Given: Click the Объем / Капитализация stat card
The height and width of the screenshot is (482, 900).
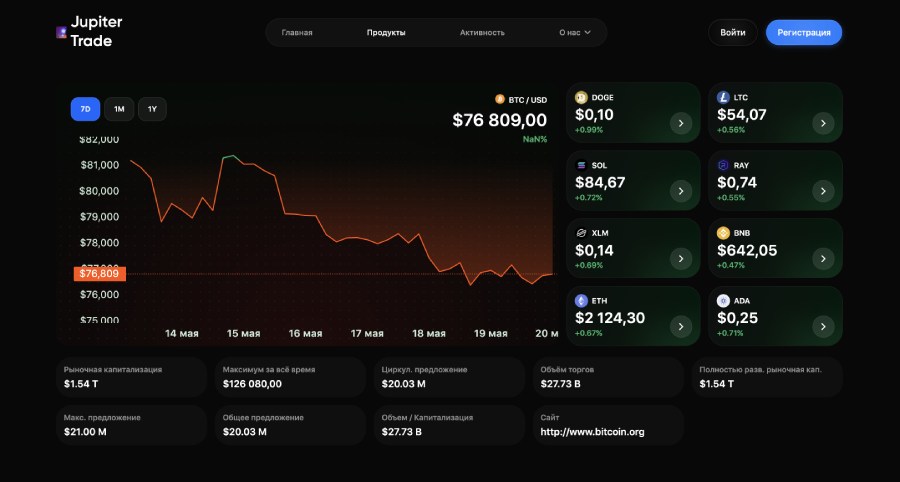Looking at the screenshot, I should tap(449, 425).
